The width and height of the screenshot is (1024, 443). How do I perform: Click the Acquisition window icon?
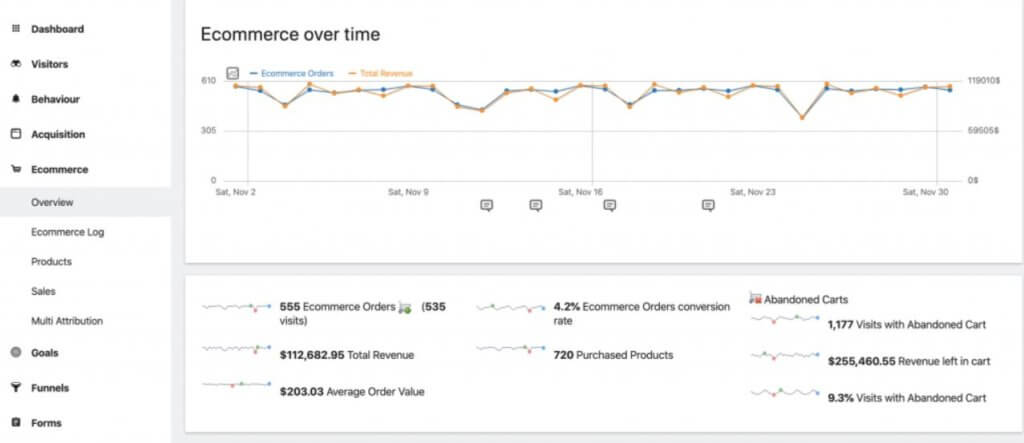(x=16, y=134)
